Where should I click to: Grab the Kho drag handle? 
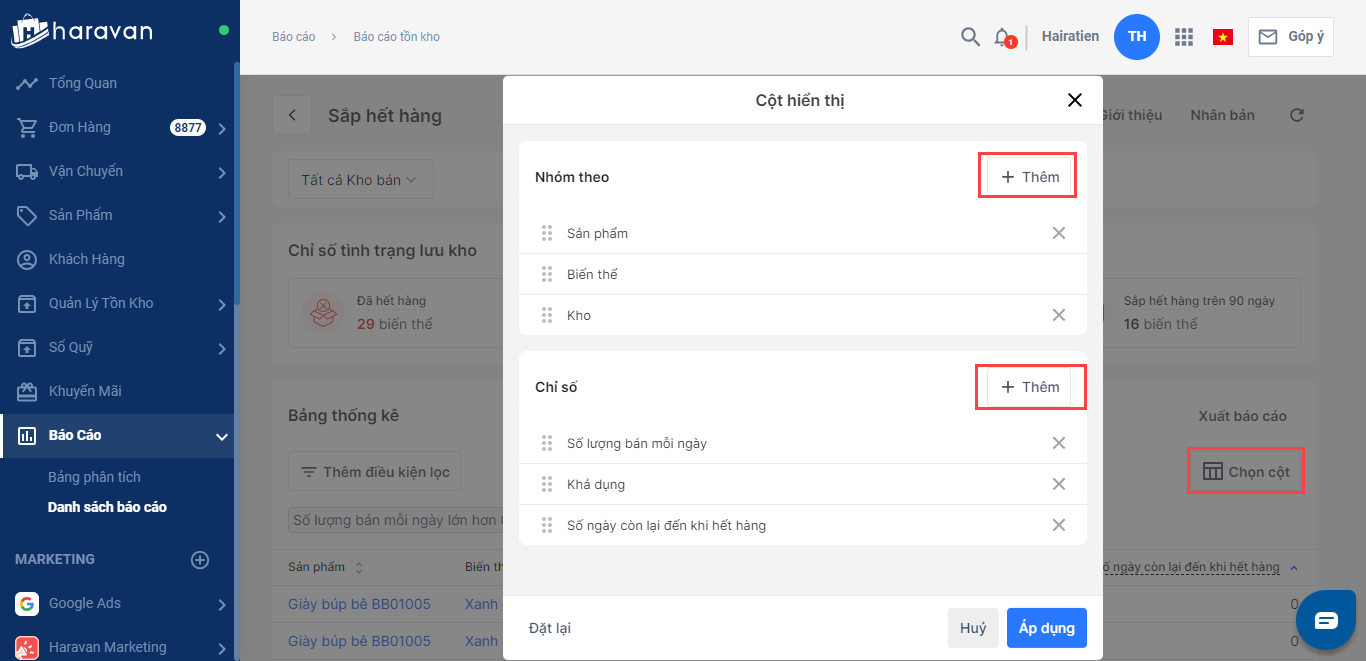point(547,315)
